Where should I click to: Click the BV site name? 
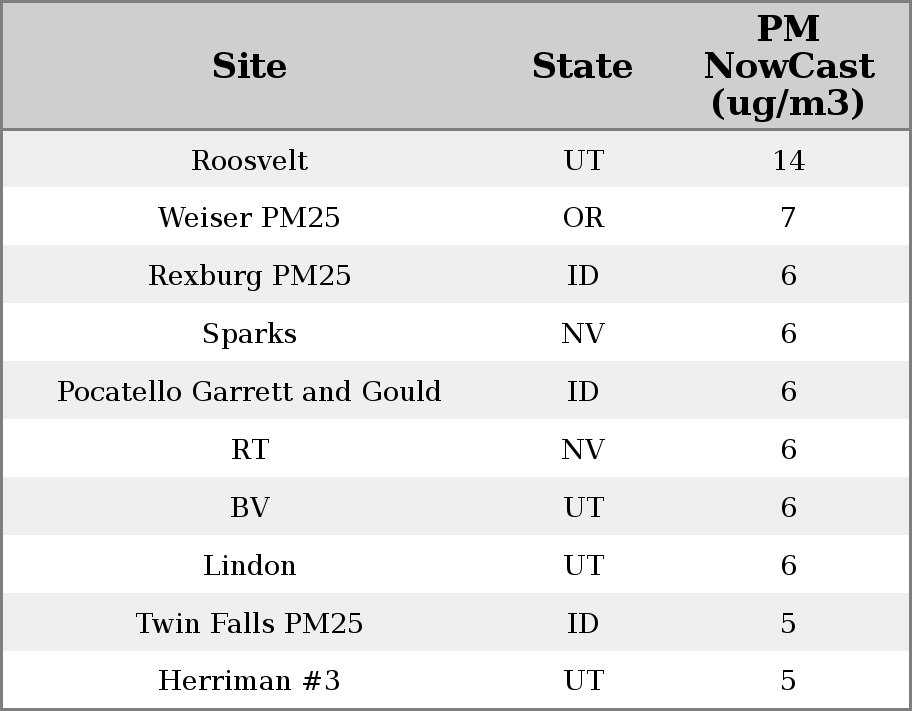(x=249, y=508)
